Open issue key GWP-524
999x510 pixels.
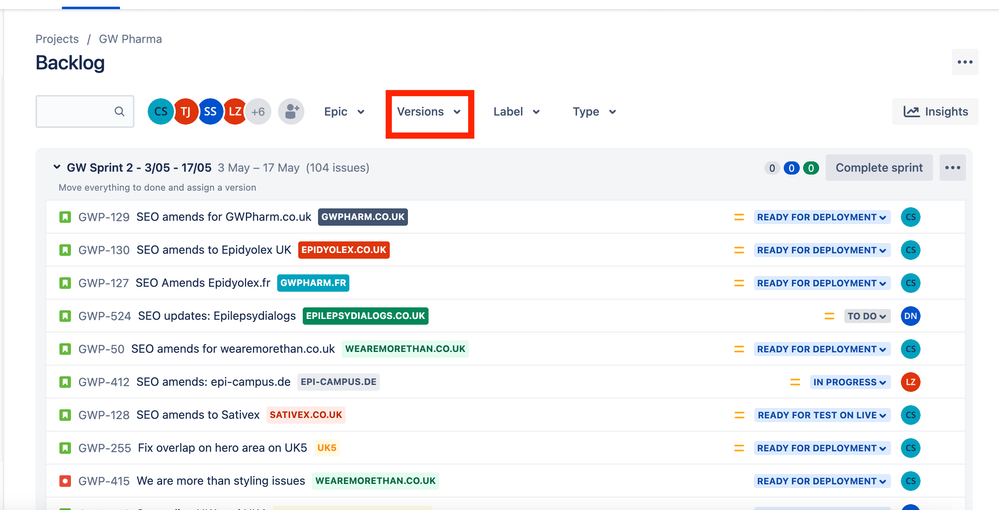(104, 316)
